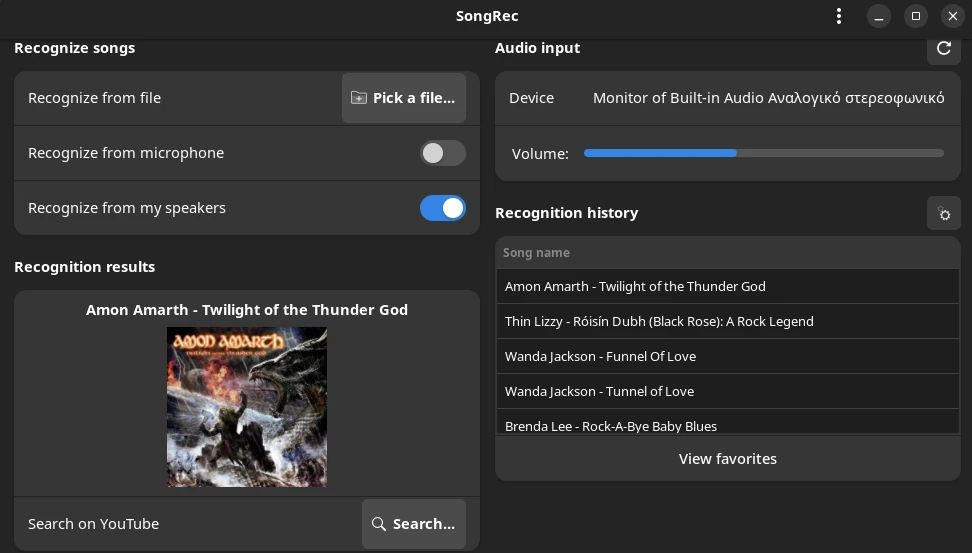The width and height of the screenshot is (972, 553).
Task: Click the Amon Amarth album cover
Action: 247,407
